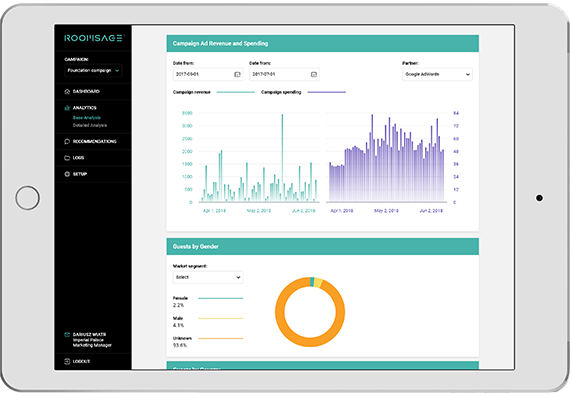Image resolution: width=571 pixels, height=396 pixels.
Task: Click the Dariusz Wlaze user name
Action: tap(89, 334)
